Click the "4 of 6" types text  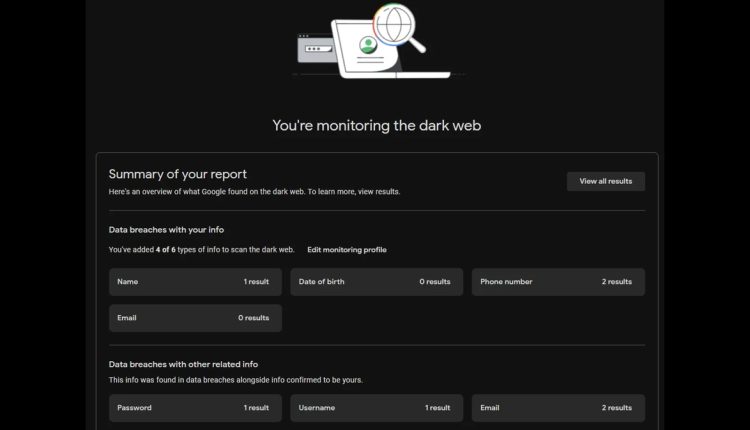pos(165,250)
